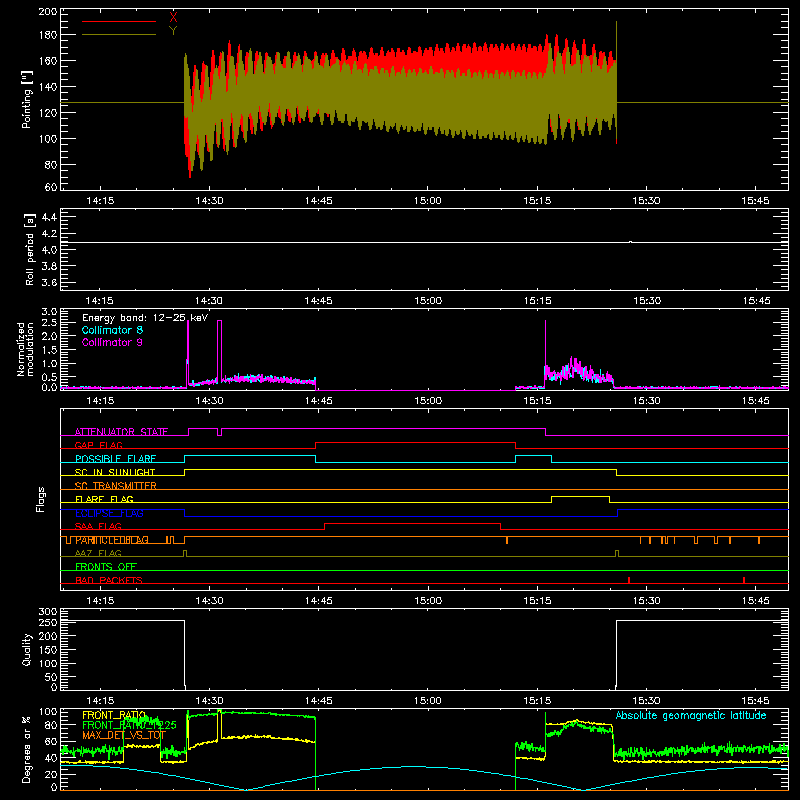The height and width of the screenshot is (800, 800).
Task: Click the olive legend line for Y
Action: pyautogui.click(x=119, y=34)
